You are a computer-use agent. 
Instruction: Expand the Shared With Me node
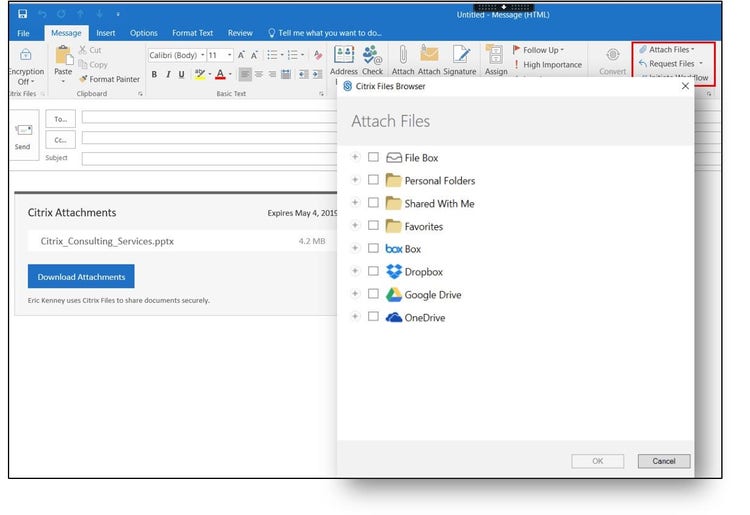pos(355,203)
